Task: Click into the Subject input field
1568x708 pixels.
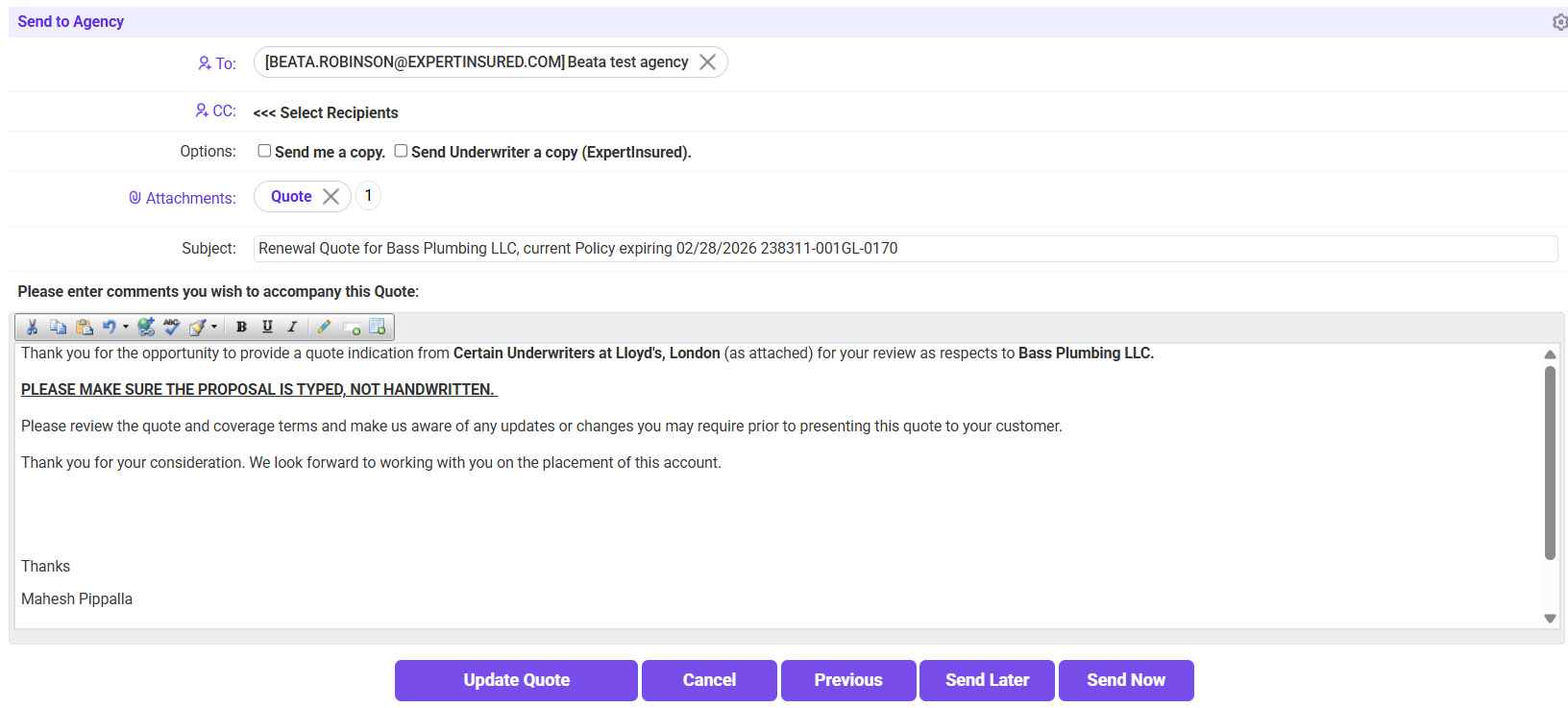Action: 904,249
